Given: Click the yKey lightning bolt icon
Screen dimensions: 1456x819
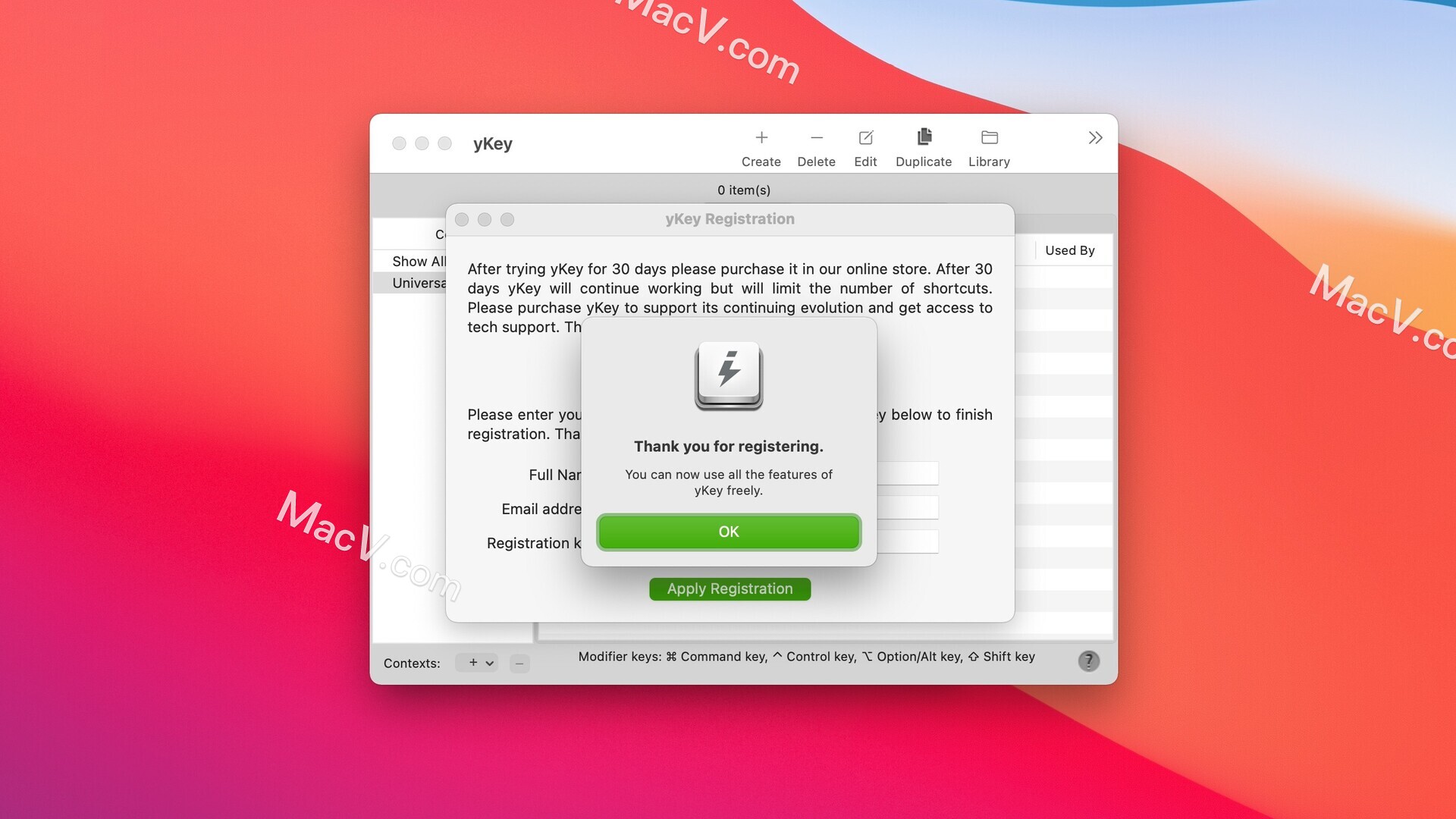Looking at the screenshot, I should (x=729, y=375).
